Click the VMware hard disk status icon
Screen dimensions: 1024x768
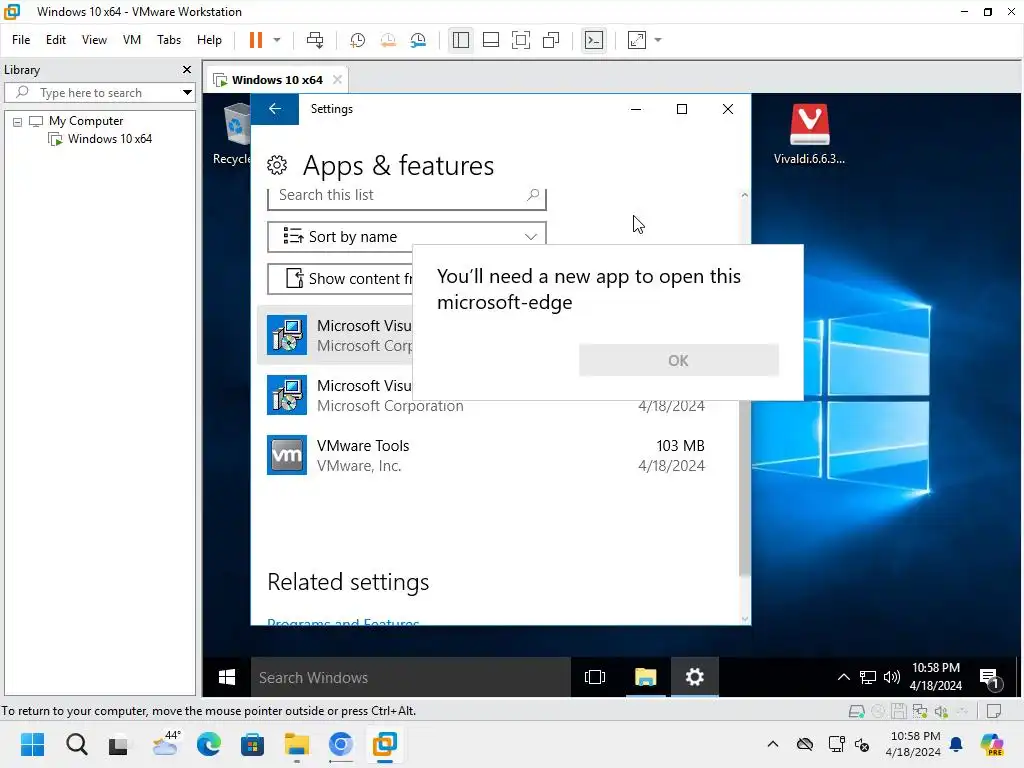[856, 711]
